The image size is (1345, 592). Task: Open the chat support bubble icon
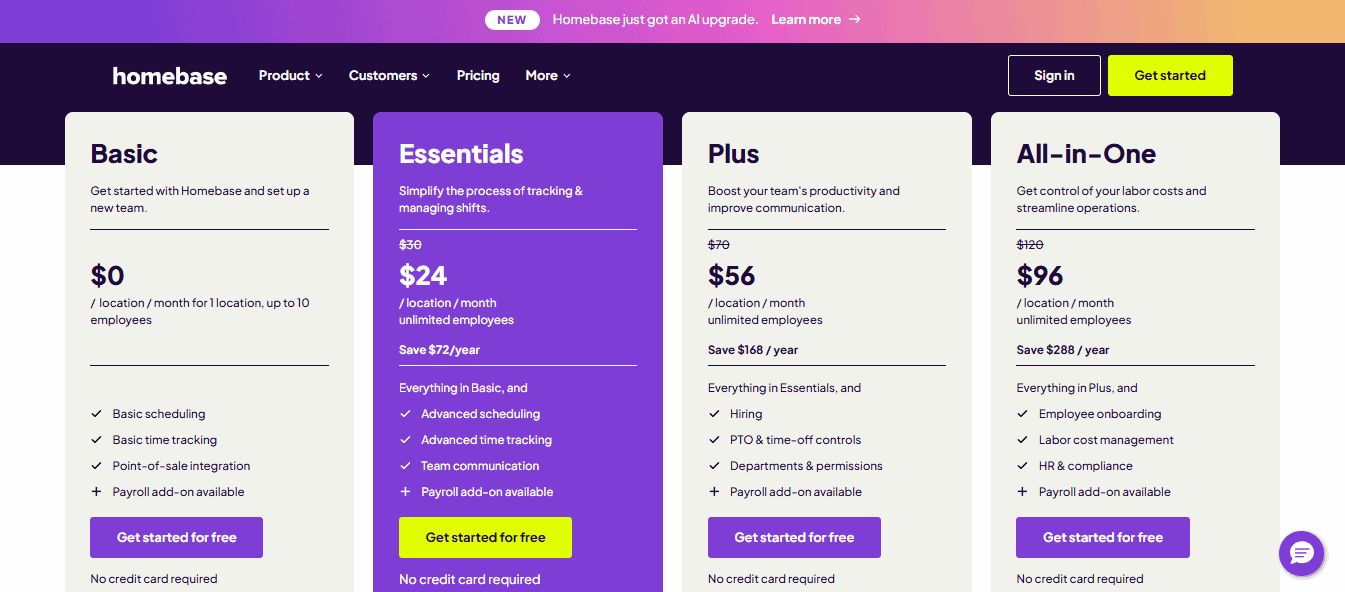point(1301,553)
